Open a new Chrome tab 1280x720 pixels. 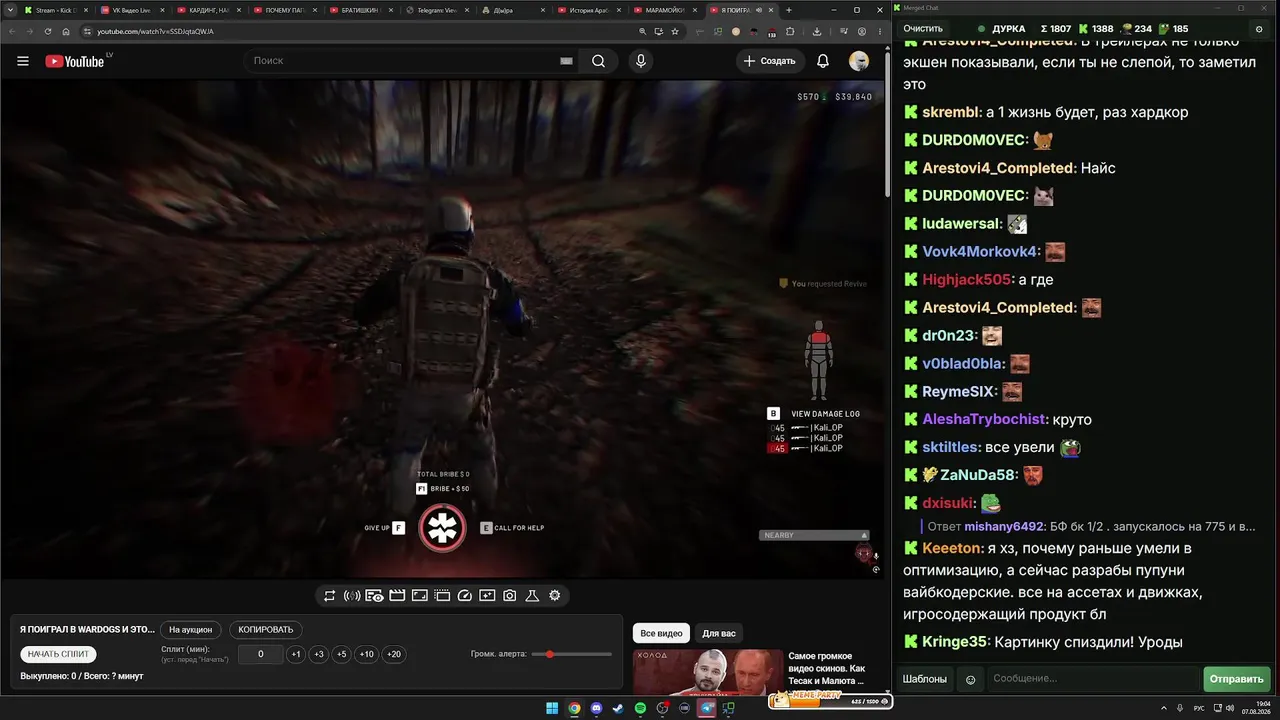(x=789, y=10)
